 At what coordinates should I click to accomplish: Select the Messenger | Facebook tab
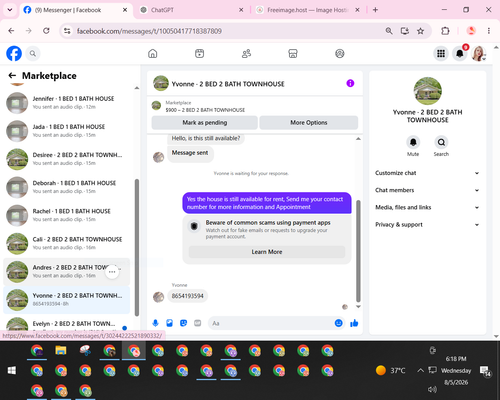[x=76, y=10]
